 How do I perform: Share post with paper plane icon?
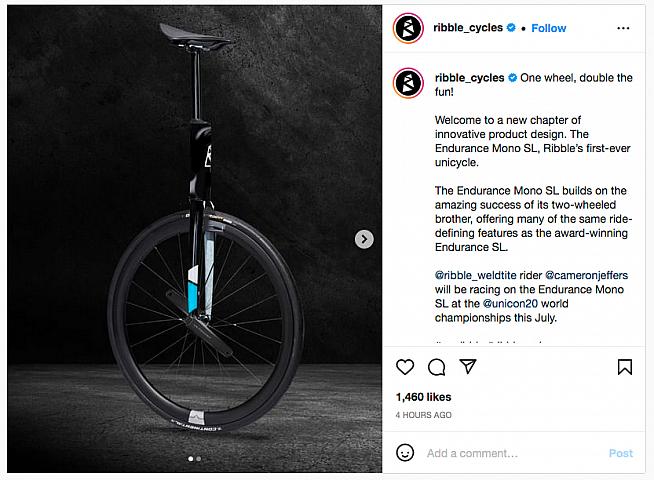[465, 367]
